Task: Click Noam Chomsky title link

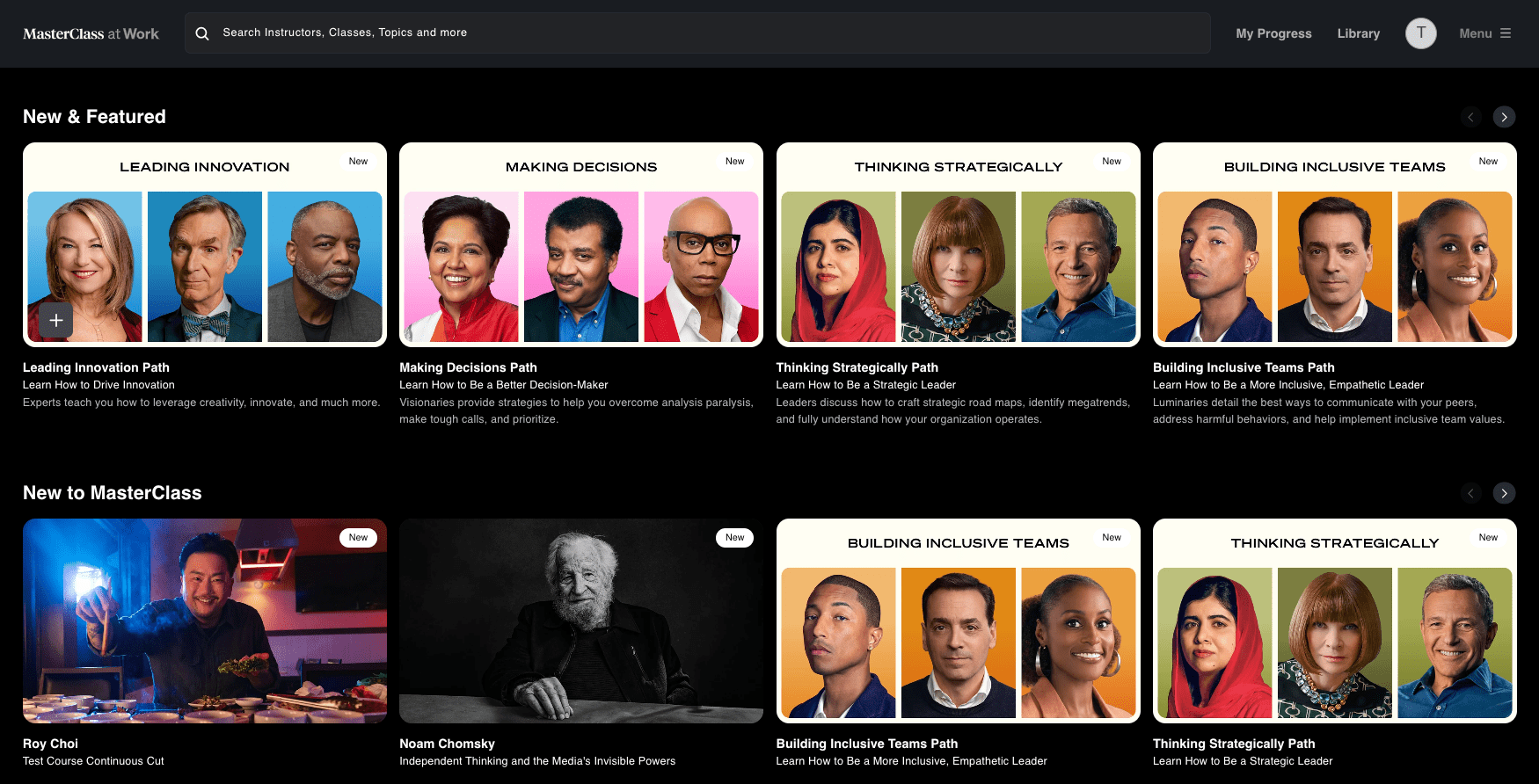Action: tap(447, 744)
